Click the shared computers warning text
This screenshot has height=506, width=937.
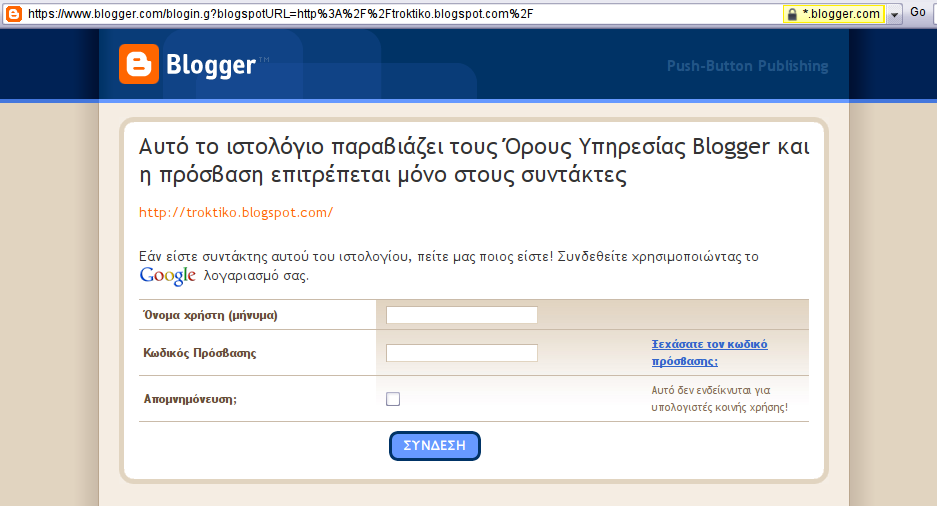tap(719, 398)
